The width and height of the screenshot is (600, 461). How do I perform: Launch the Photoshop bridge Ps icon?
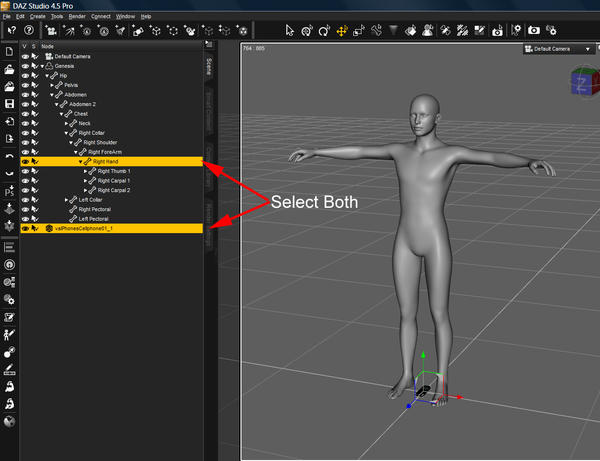point(9,191)
